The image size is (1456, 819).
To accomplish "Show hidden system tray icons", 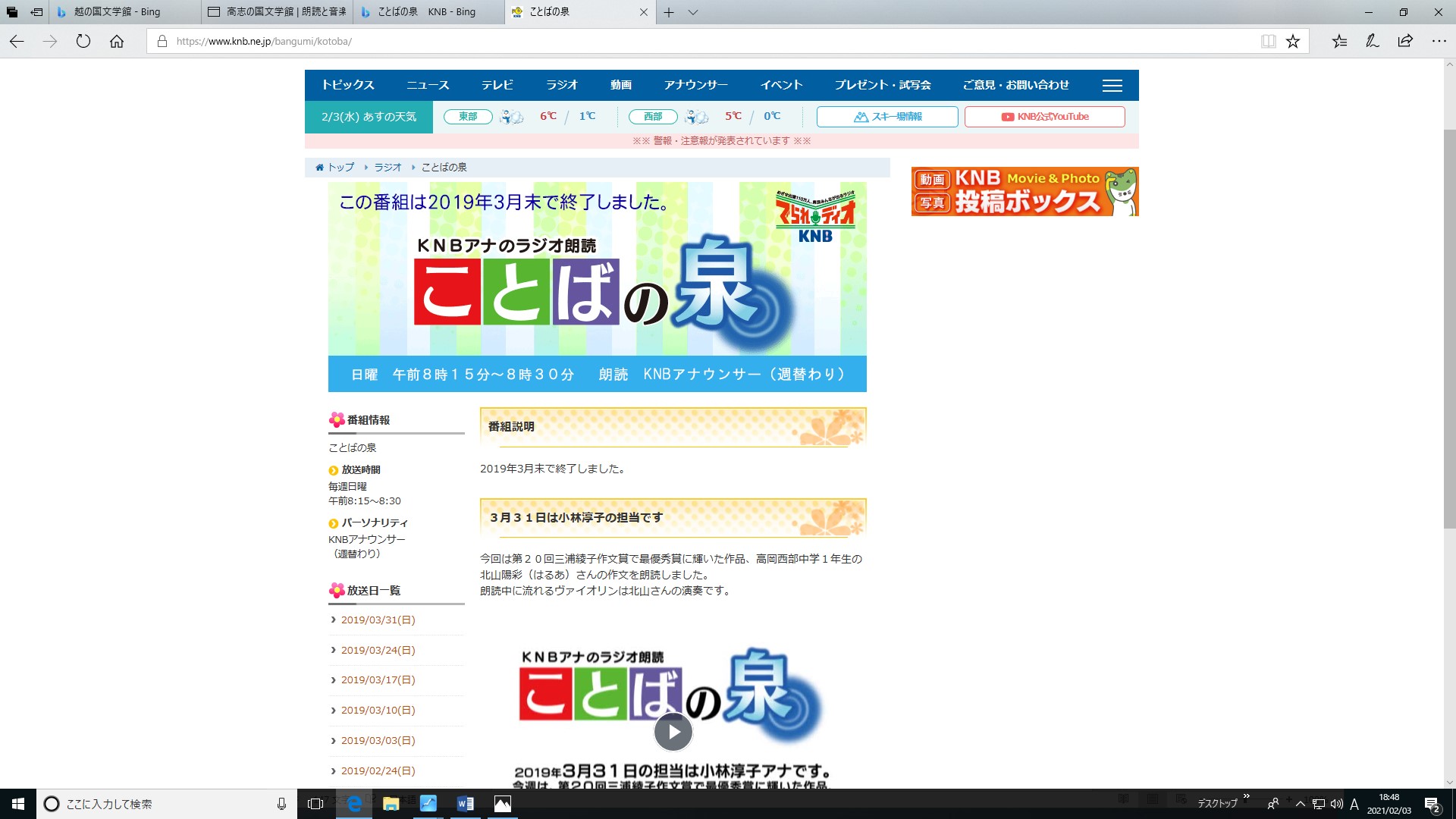I will click(x=1301, y=804).
